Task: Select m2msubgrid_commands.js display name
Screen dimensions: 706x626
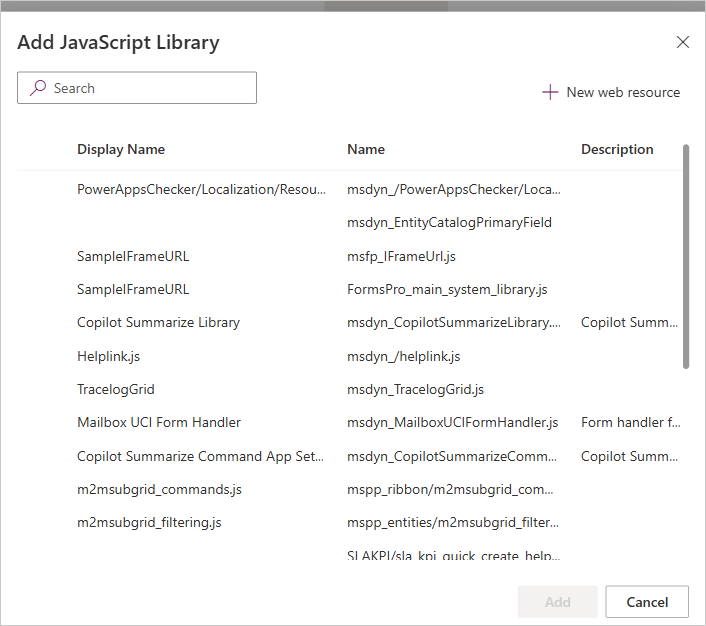Action: point(159,490)
